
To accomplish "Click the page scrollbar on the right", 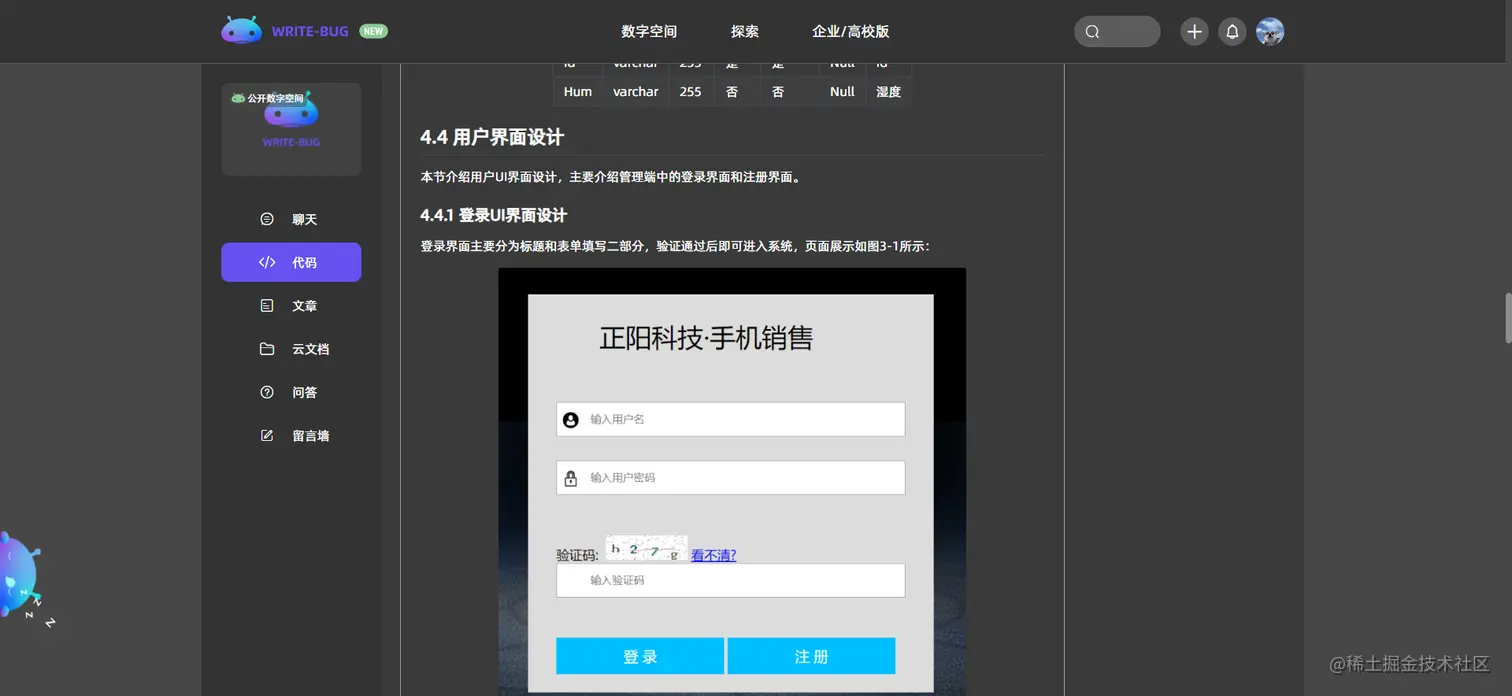I will click(x=1505, y=316).
